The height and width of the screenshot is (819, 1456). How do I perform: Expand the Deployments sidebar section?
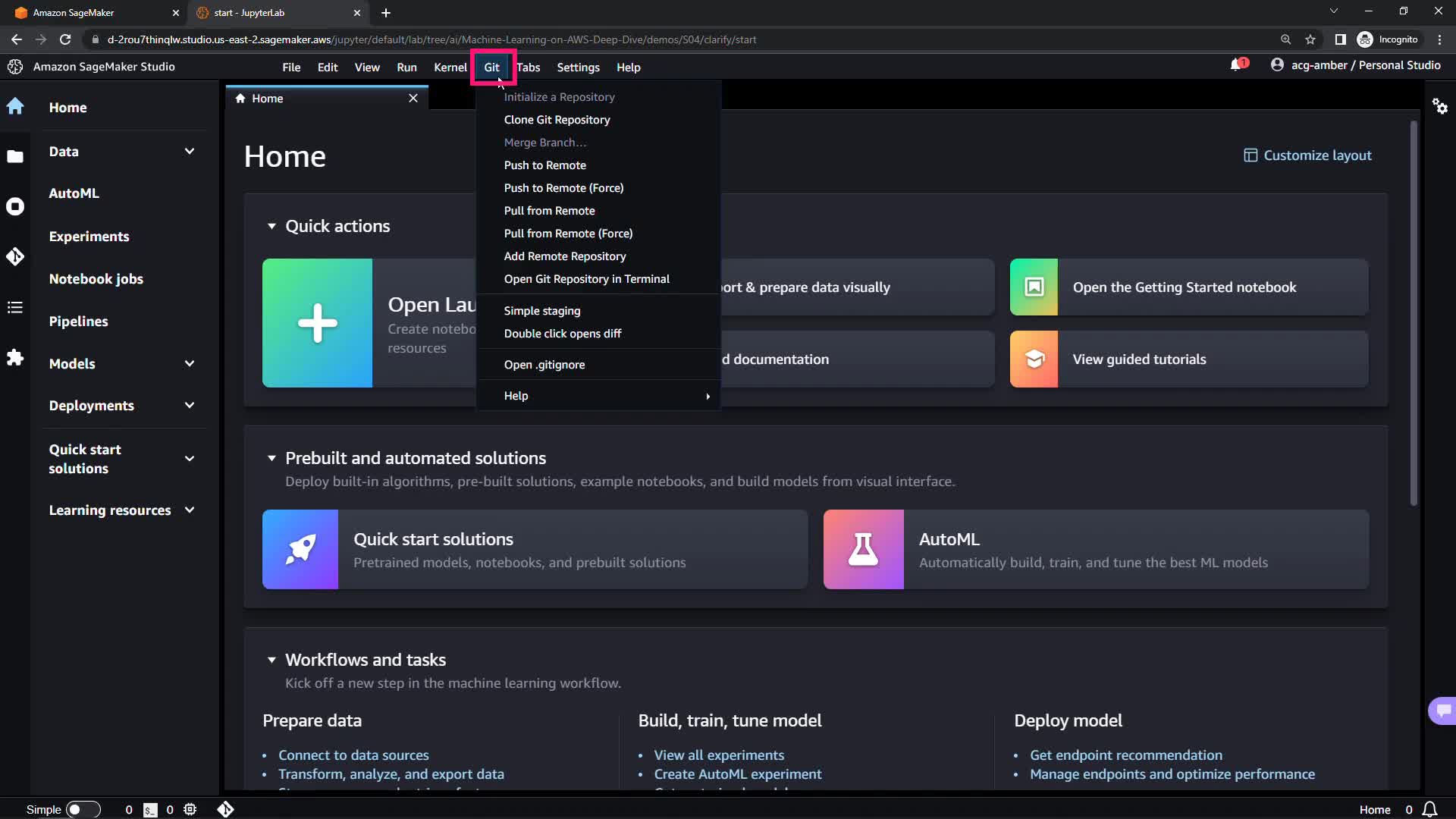click(190, 406)
